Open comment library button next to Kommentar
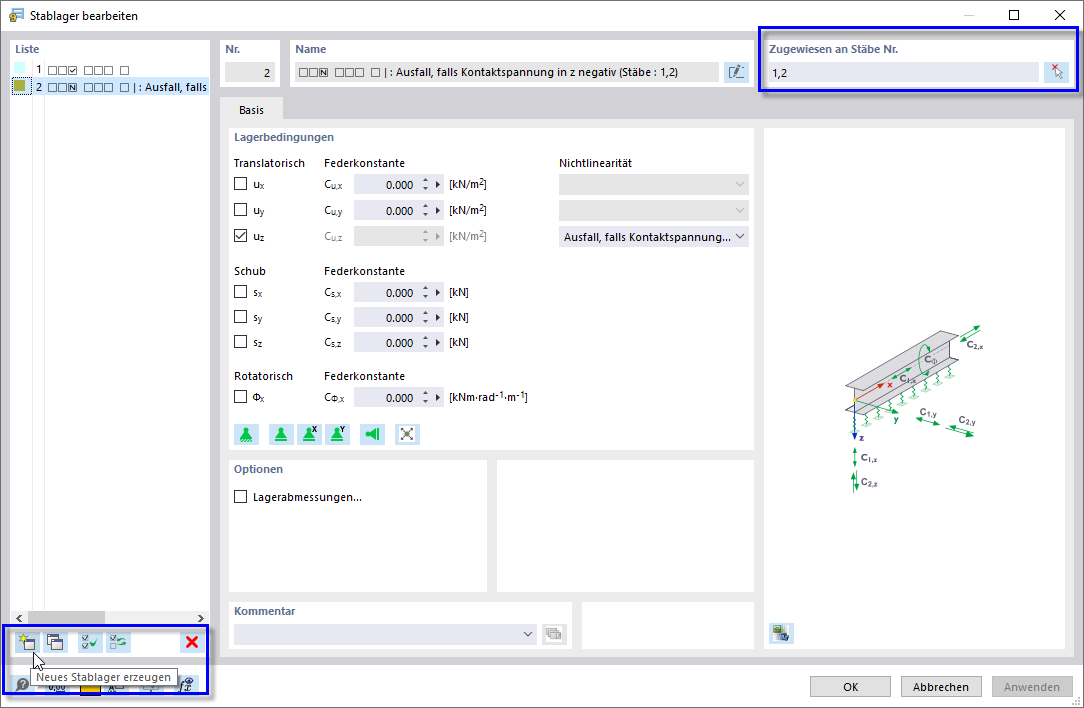The width and height of the screenshot is (1084, 708). click(554, 634)
